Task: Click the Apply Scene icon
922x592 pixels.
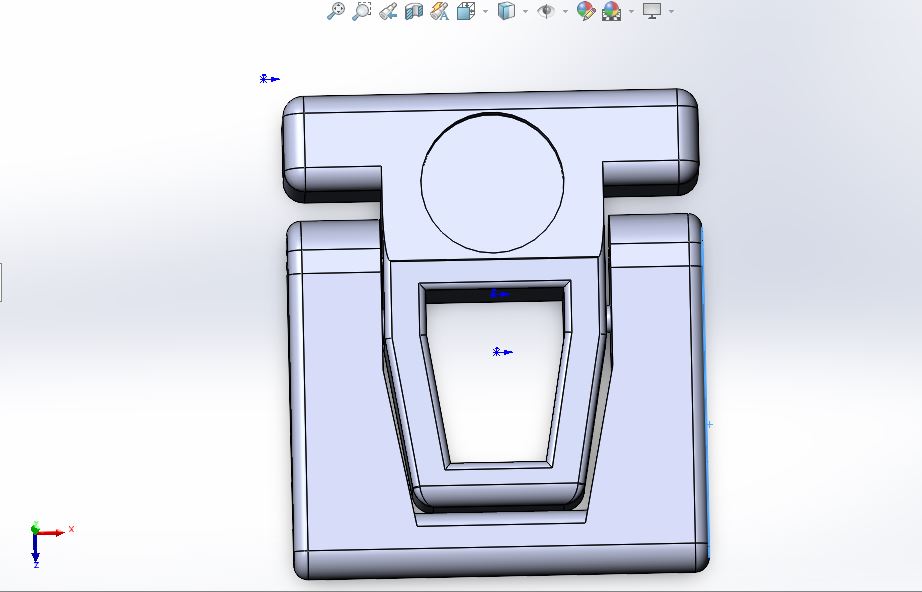Action: (612, 11)
